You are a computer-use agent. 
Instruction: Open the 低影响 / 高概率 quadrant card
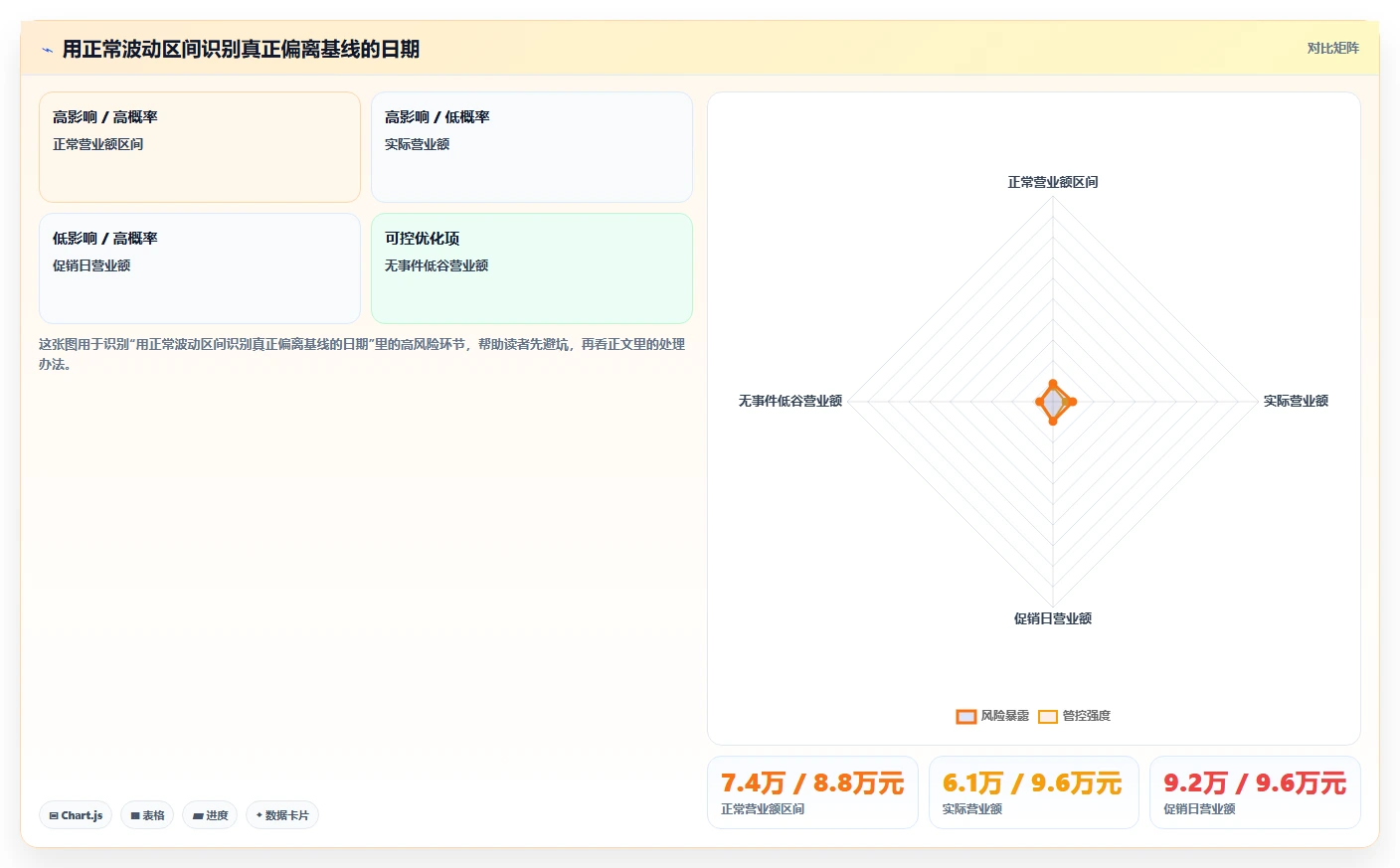point(200,268)
